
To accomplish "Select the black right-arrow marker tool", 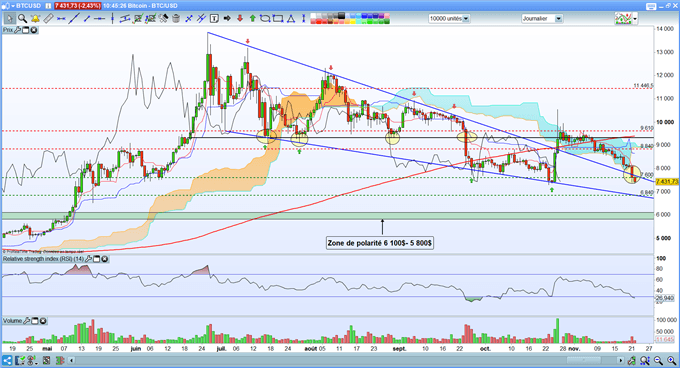I will (227, 19).
